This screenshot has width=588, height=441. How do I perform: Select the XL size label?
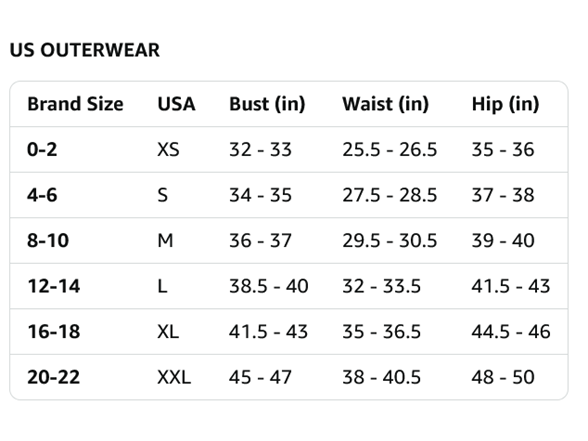click(168, 332)
